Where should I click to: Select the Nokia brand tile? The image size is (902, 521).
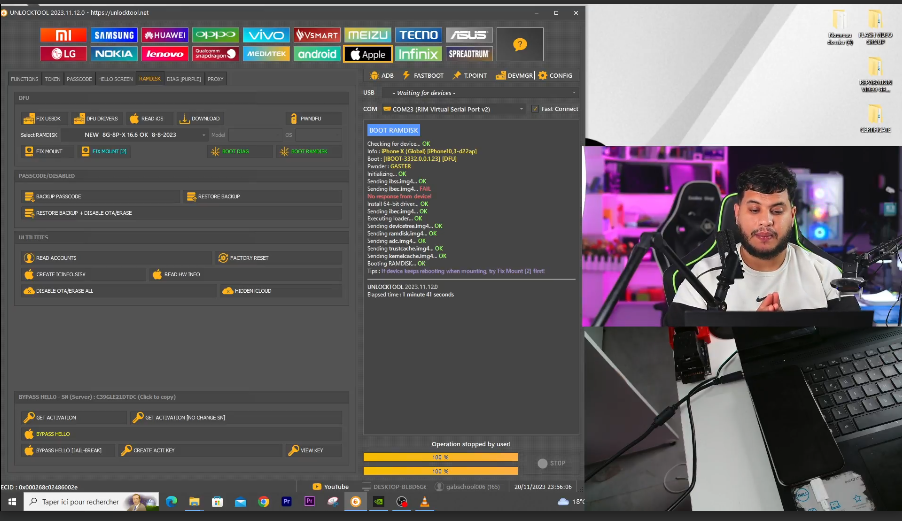click(114, 54)
